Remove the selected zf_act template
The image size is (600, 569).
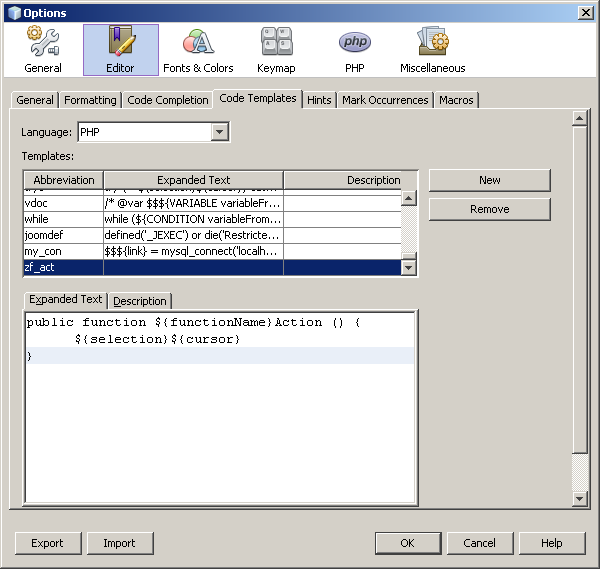pyautogui.click(x=489, y=209)
